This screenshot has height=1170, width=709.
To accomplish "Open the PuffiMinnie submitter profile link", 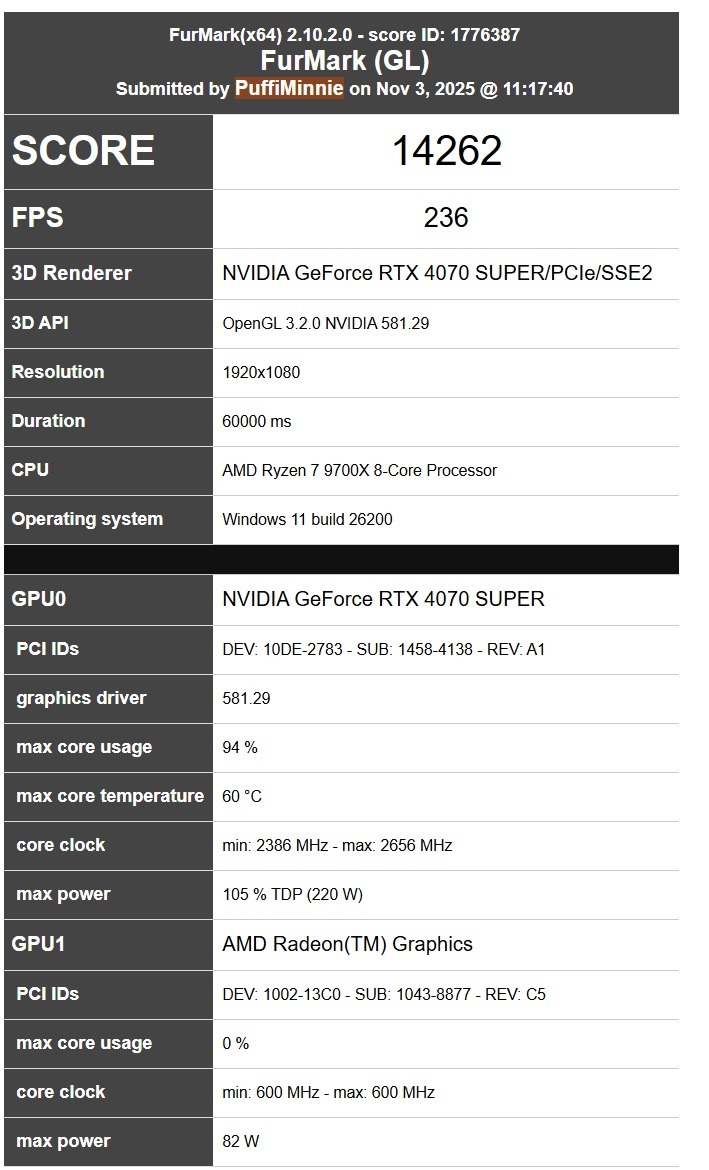I will (289, 89).
